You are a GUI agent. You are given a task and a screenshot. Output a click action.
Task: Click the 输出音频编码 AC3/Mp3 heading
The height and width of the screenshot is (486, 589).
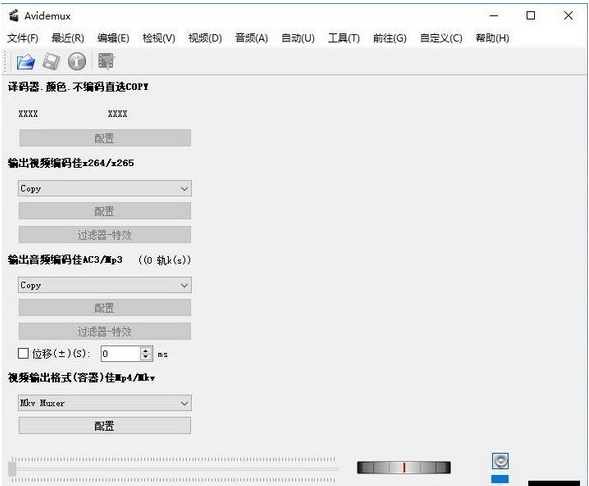coord(65,260)
